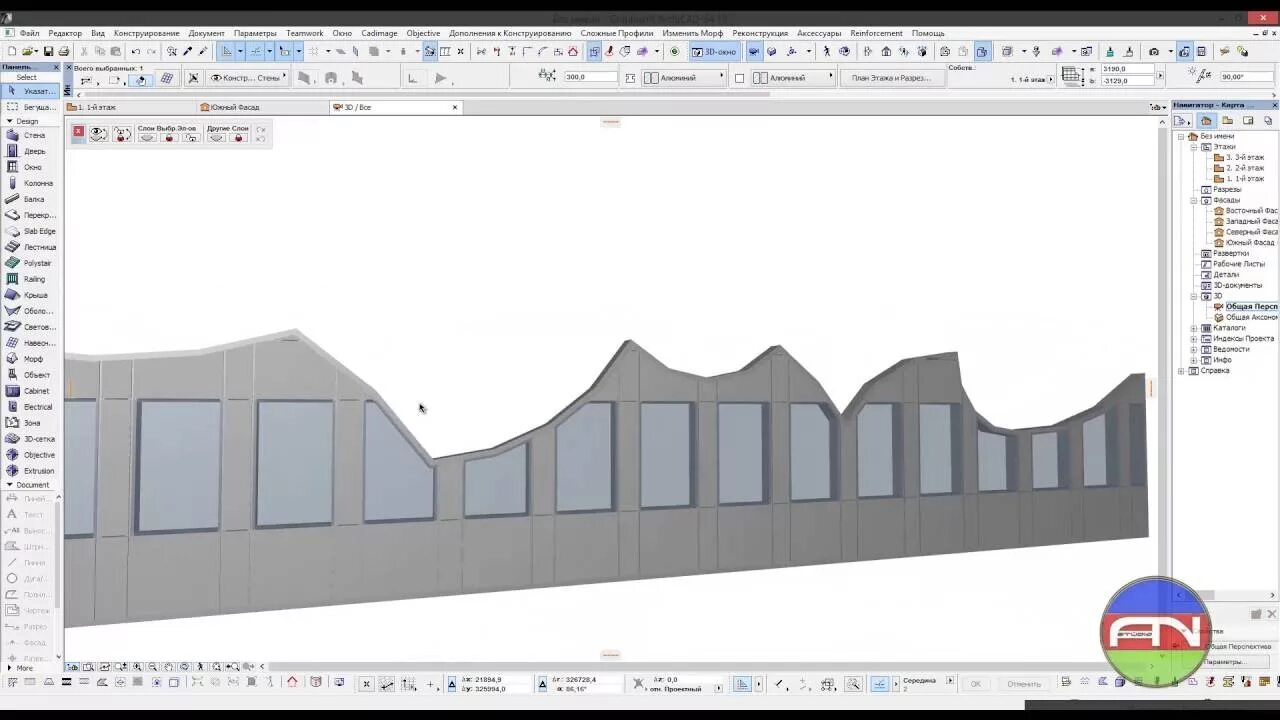Viewport: 1280px width, 720px height.
Task: Click the Pick Up Parameters eyedropper icon
Action: [x=188, y=51]
